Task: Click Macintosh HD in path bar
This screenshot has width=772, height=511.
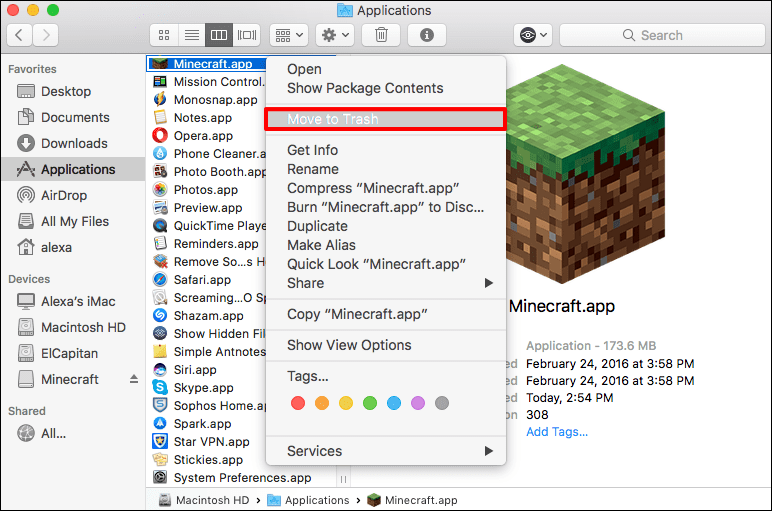Action: point(204,500)
